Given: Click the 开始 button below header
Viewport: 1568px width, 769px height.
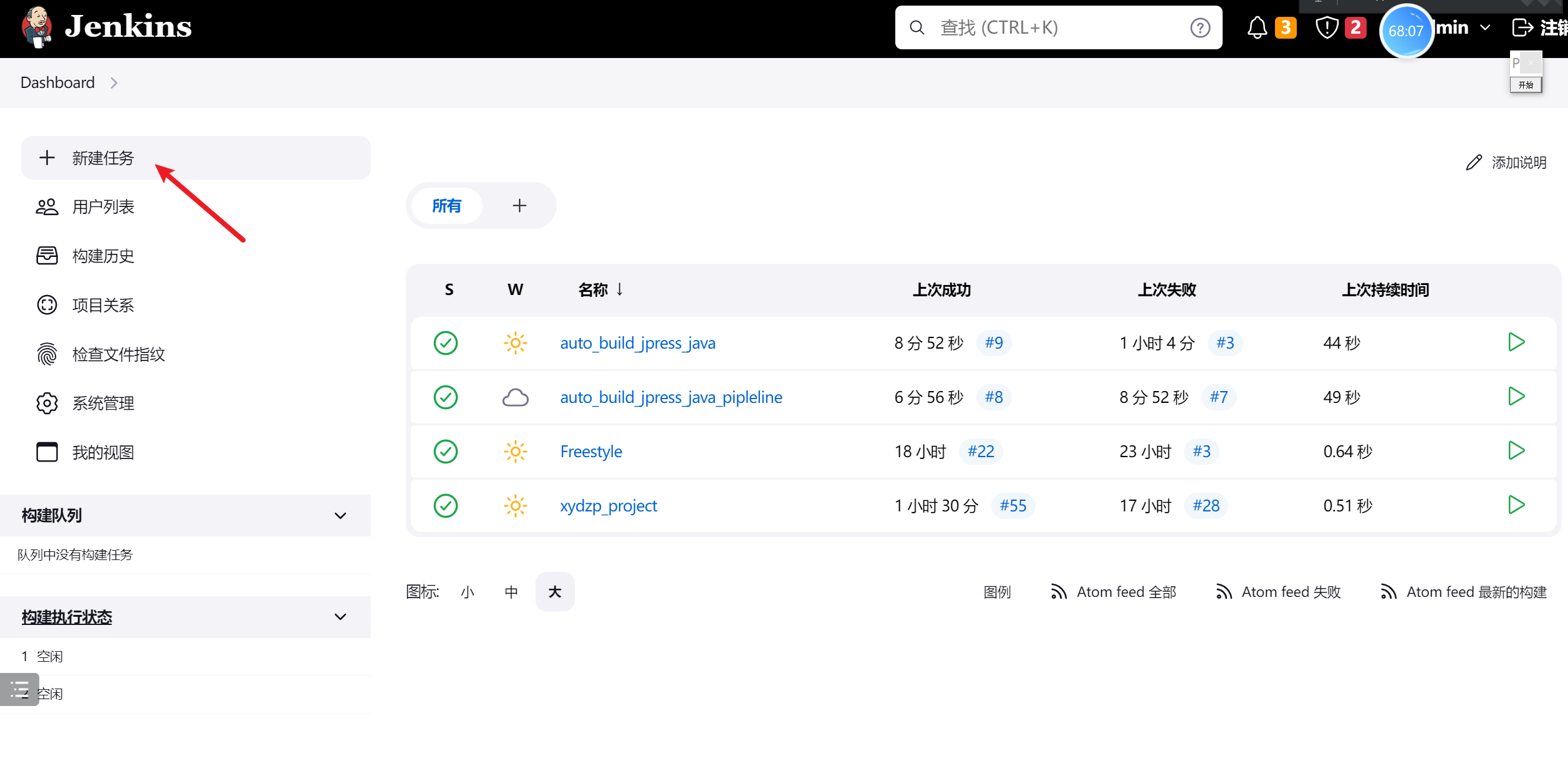Looking at the screenshot, I should tap(1526, 85).
